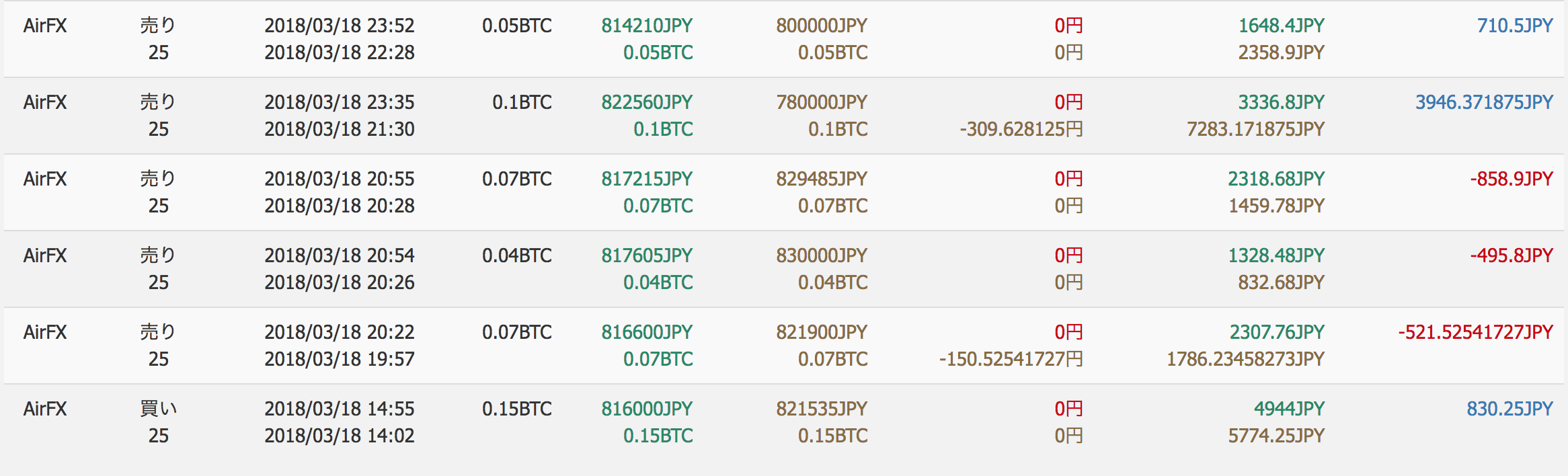Select the AirFX row dated 2018/03/18 23:52
The height and width of the screenshot is (476, 1568).
[784, 39]
